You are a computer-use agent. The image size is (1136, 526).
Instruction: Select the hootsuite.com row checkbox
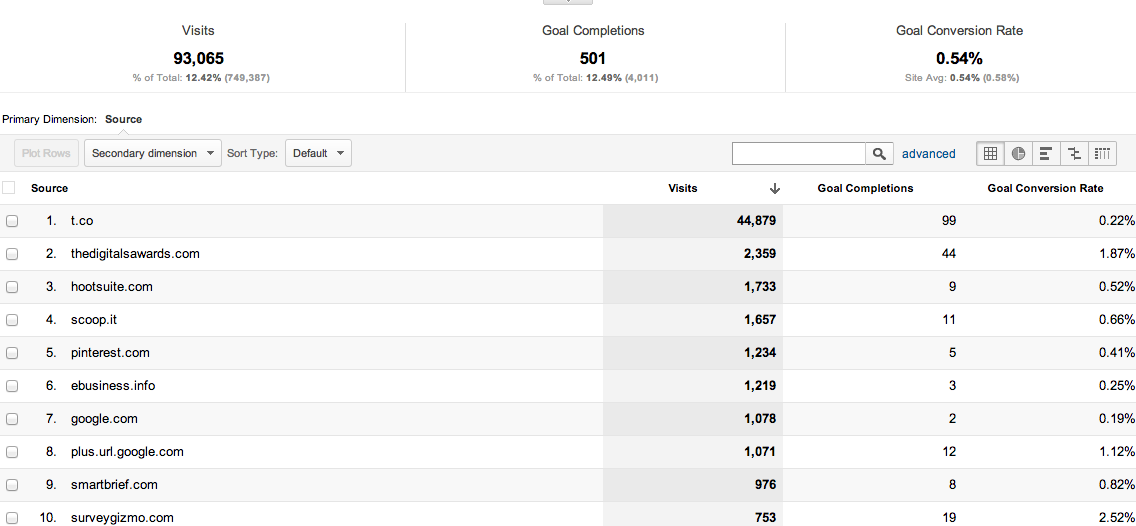pyautogui.click(x=12, y=287)
